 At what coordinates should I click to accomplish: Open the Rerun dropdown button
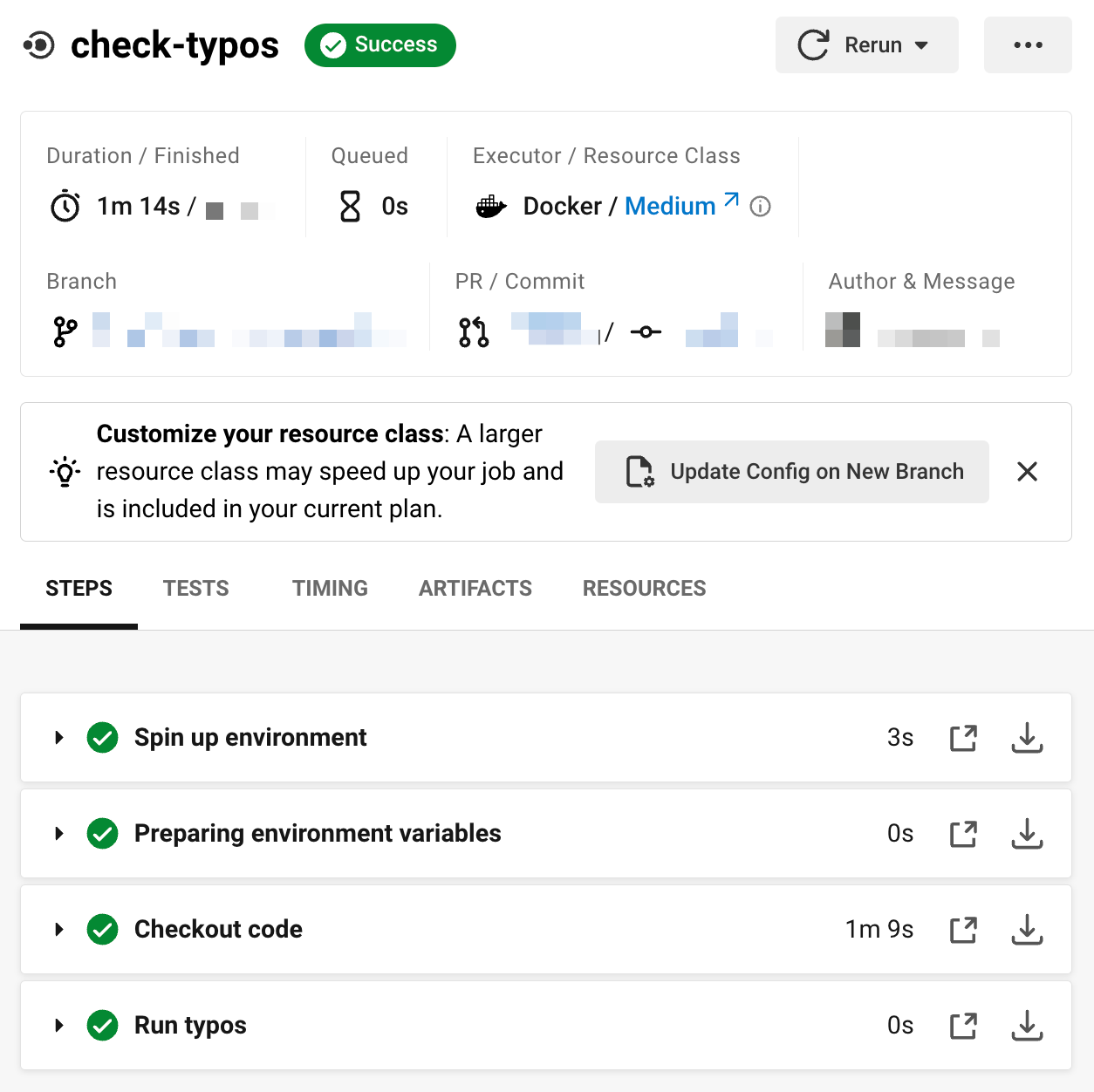pyautogui.click(x=866, y=44)
